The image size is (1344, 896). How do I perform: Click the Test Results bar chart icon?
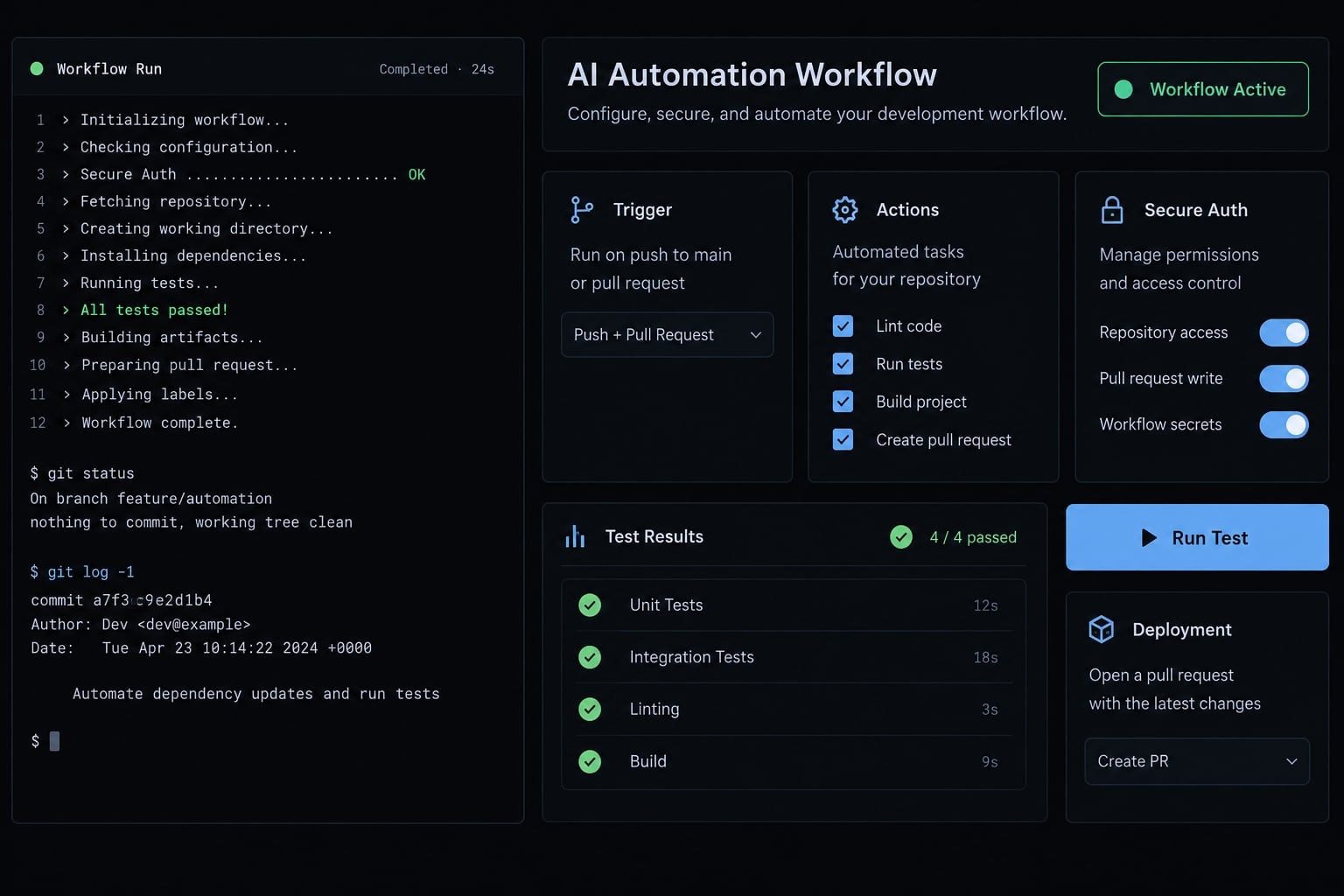click(x=575, y=536)
